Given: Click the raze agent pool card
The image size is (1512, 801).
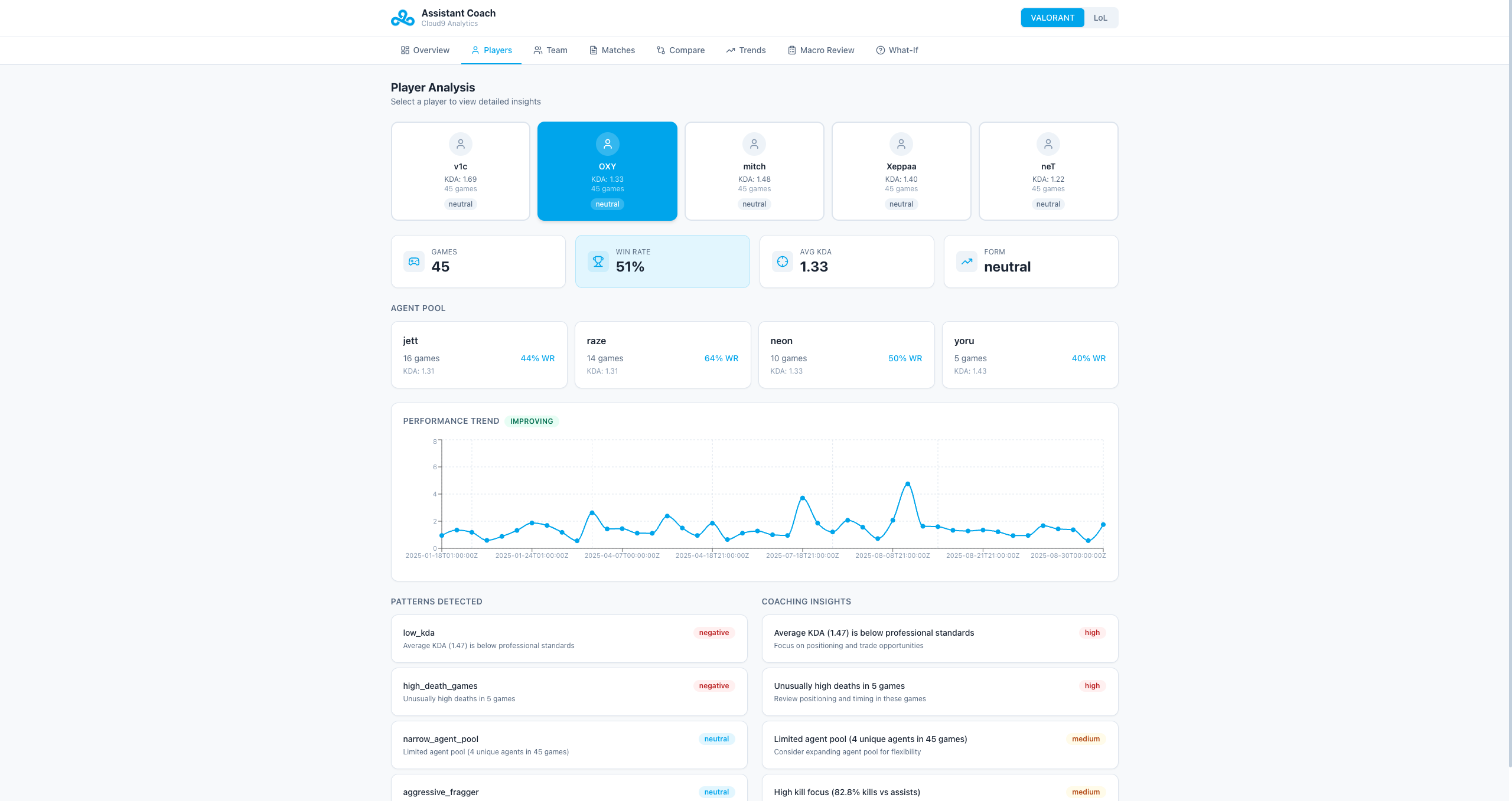Looking at the screenshot, I should pyautogui.click(x=662, y=355).
